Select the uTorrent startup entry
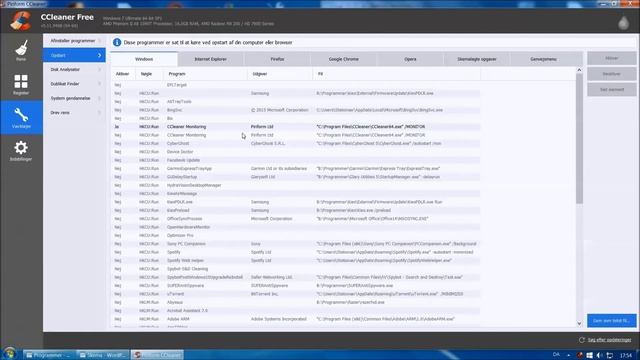 pos(296,294)
